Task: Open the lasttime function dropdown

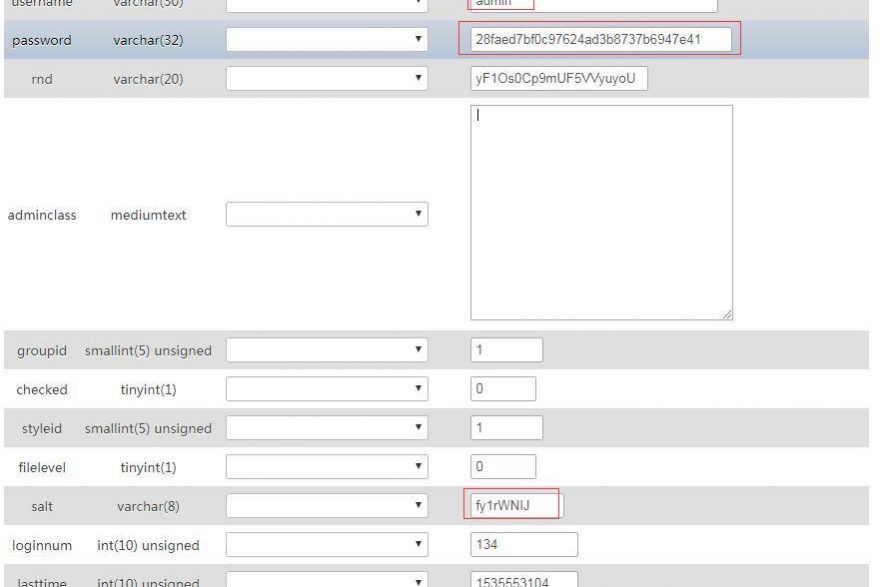Action: 327,582
